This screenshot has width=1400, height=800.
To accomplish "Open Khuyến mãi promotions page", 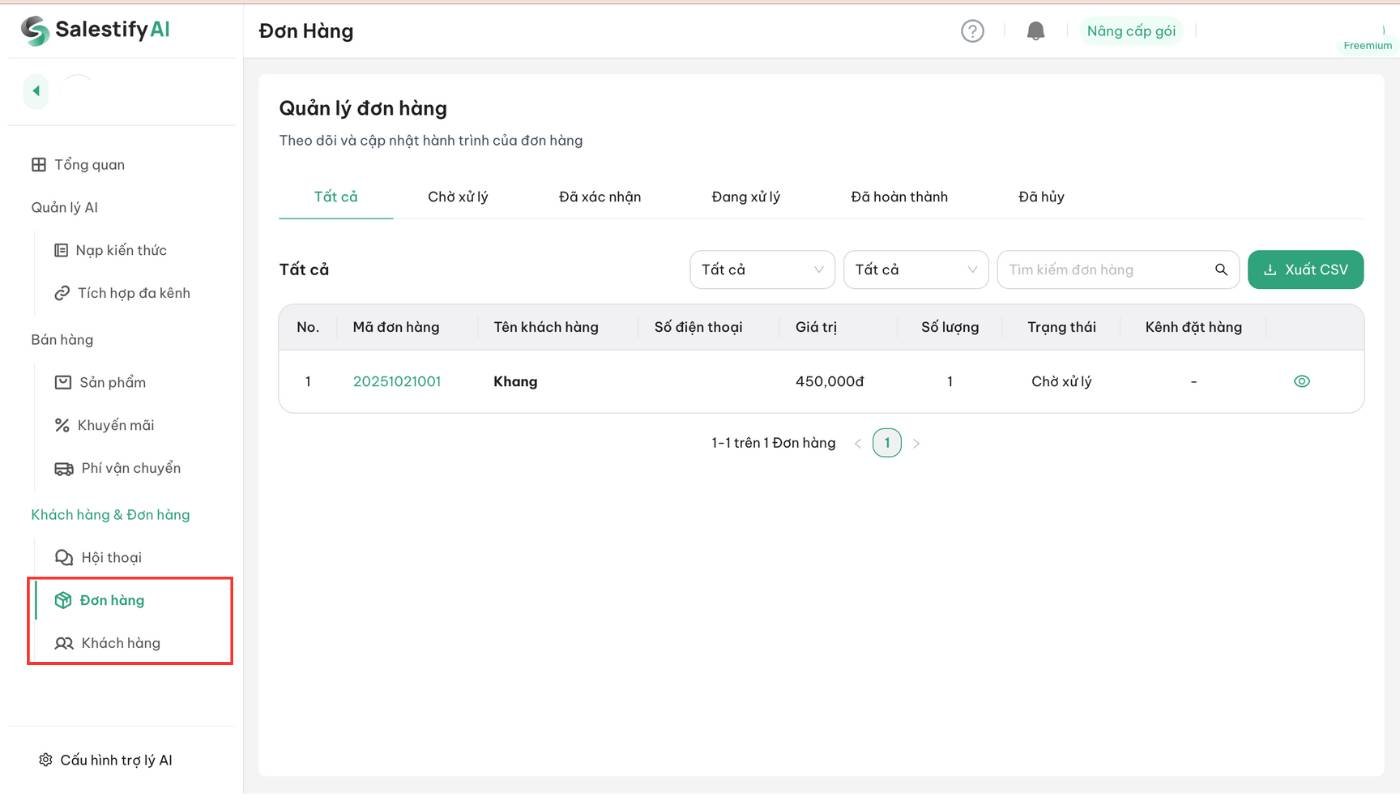I will [x=115, y=425].
